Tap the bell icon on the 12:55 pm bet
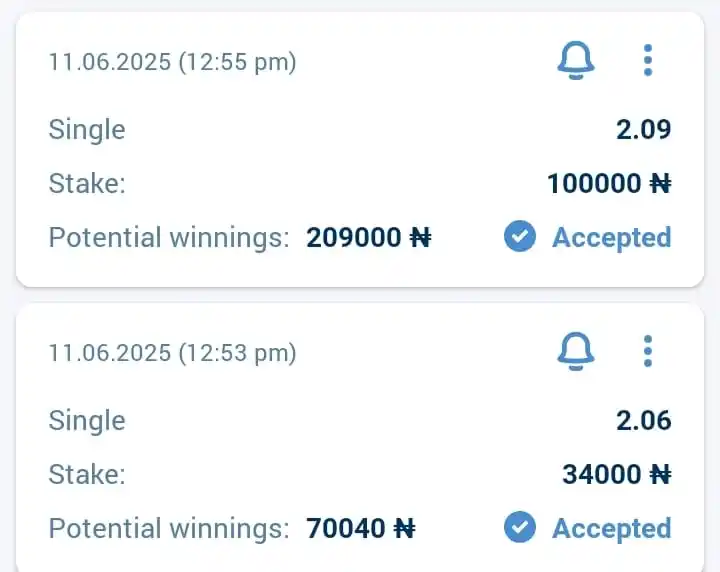 point(576,60)
